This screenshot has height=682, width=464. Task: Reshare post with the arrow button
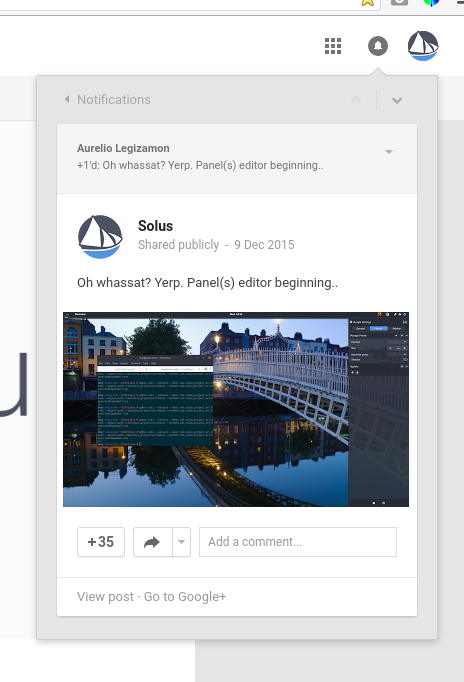(x=153, y=542)
